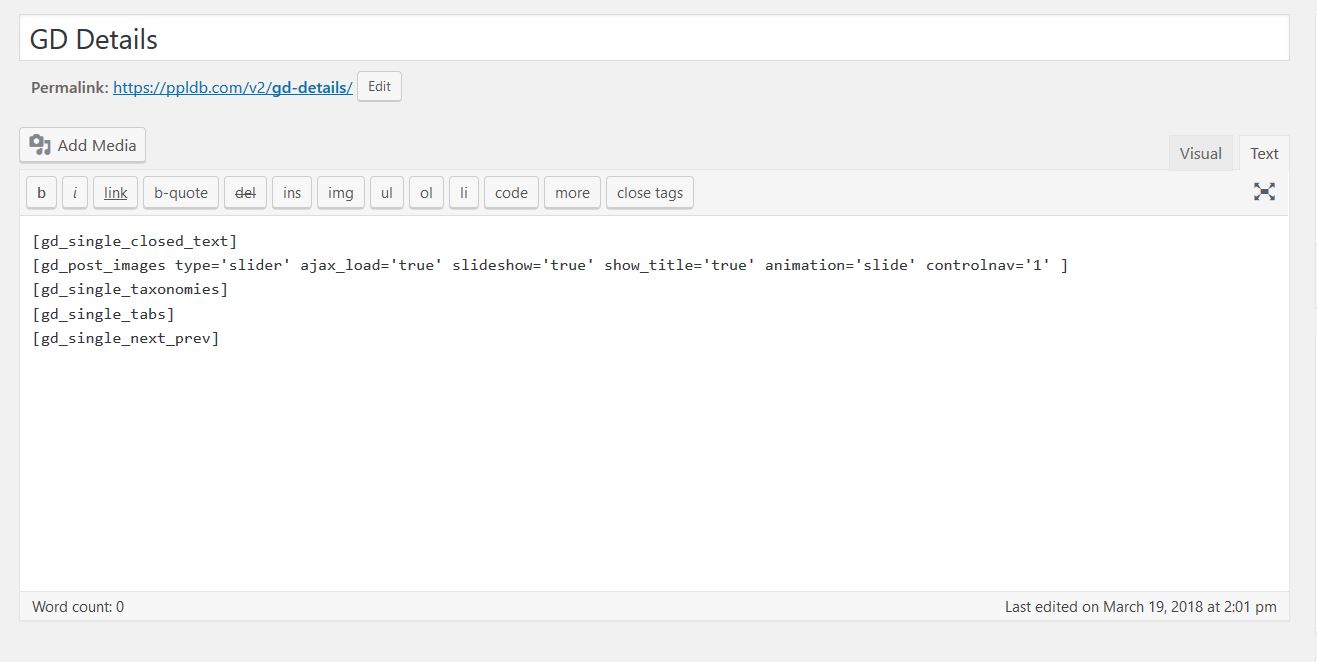Insert the ins tag from the toolbar
Image resolution: width=1317 pixels, height=662 pixels.
[292, 193]
